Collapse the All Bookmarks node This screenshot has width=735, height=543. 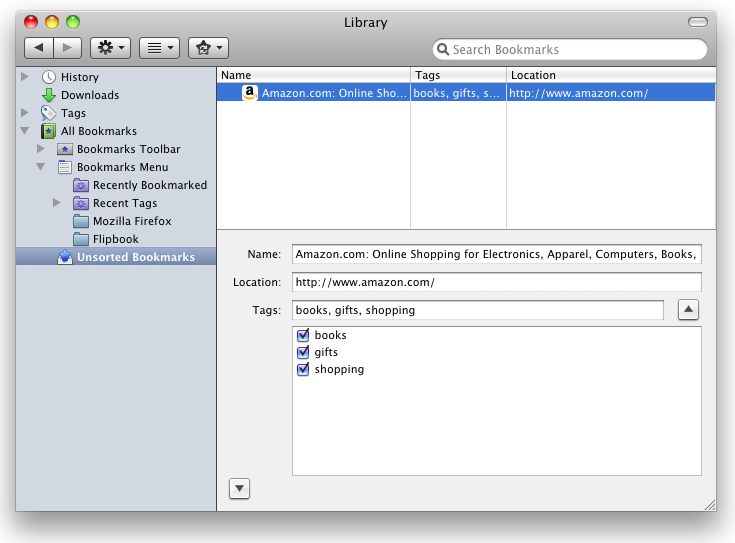coord(25,131)
